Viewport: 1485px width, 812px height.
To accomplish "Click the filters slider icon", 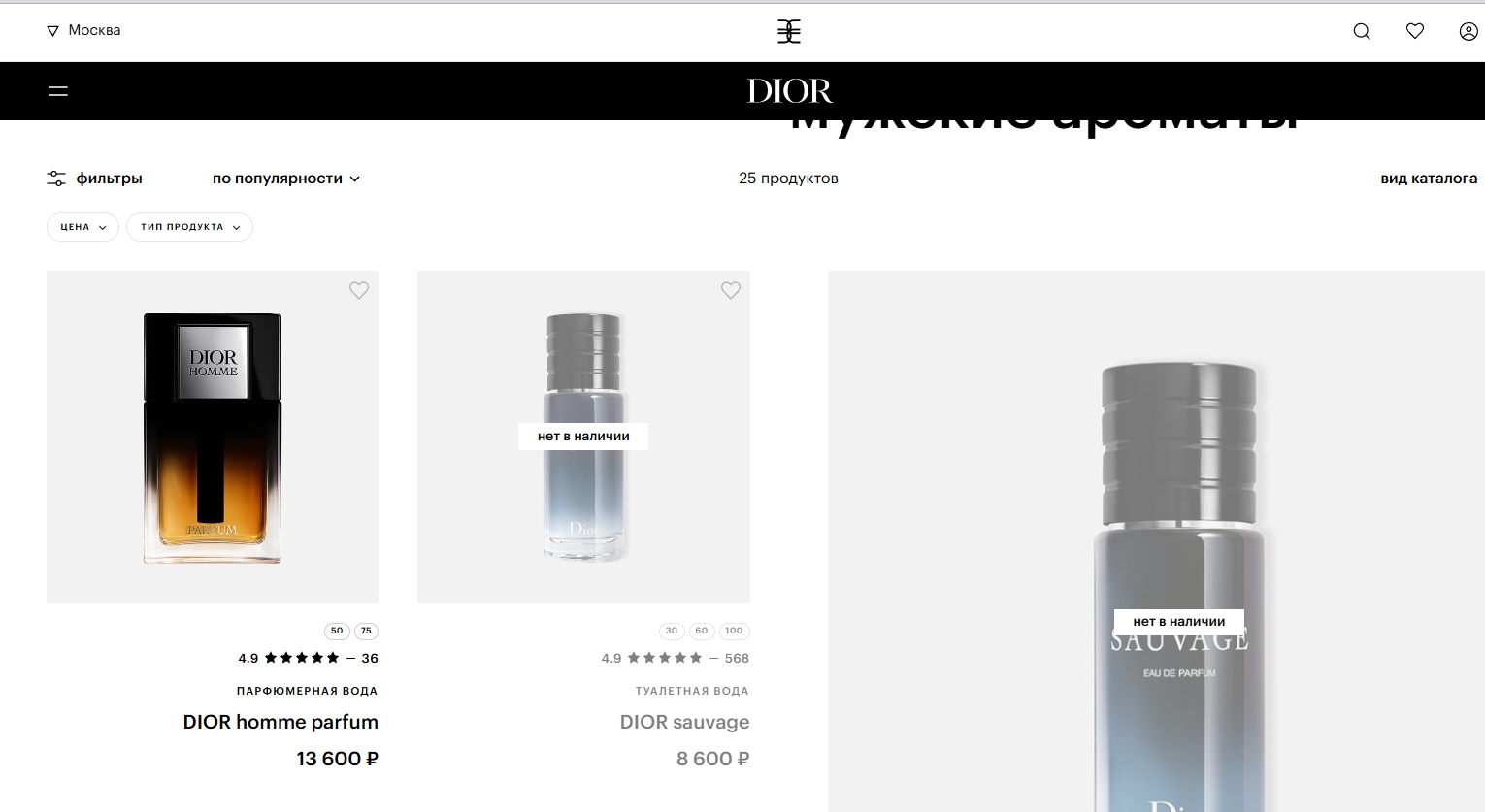I will [x=56, y=179].
